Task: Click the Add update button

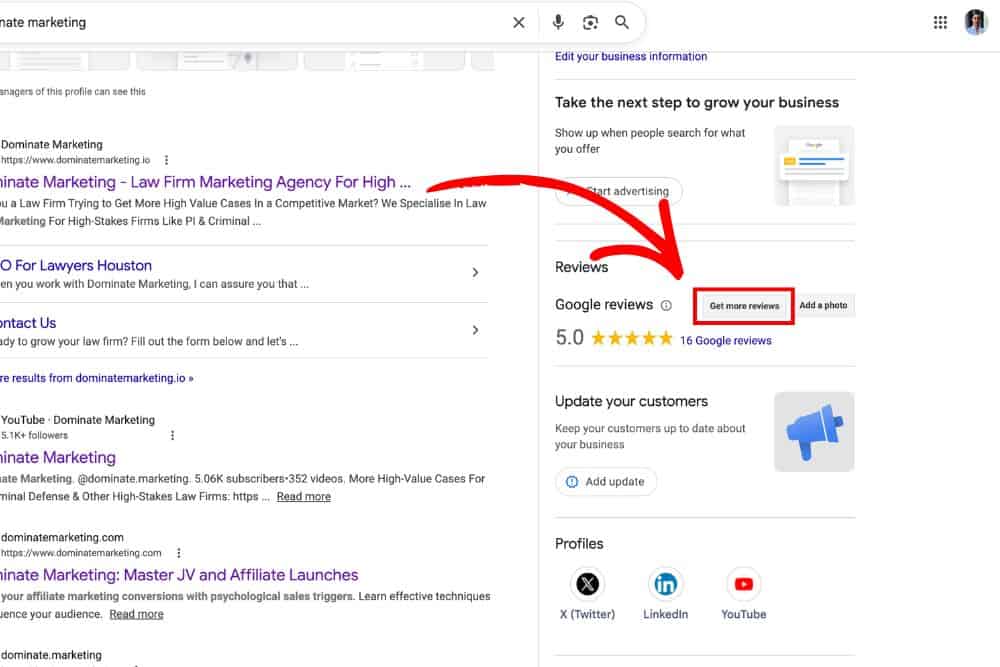Action: pos(606,481)
